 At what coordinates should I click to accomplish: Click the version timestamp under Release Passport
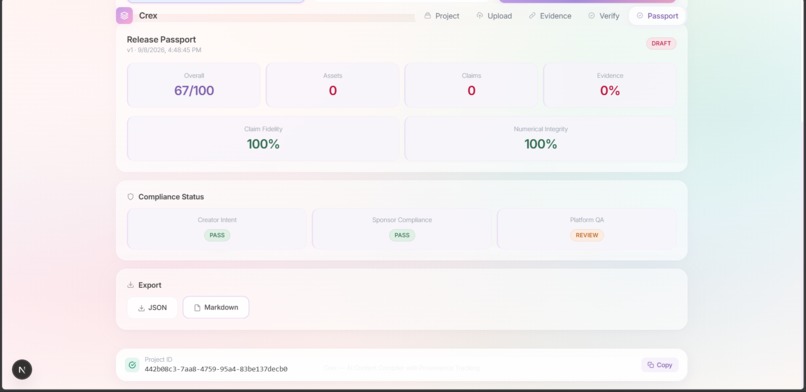[164, 50]
